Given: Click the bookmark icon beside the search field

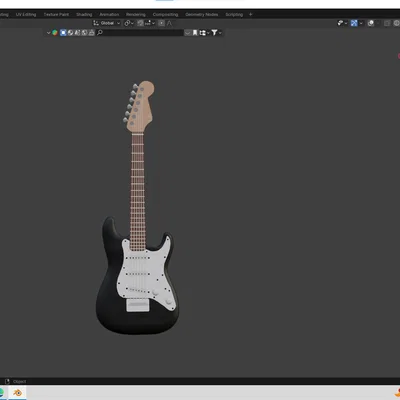Looking at the screenshot, I should pyautogui.click(x=195, y=33).
